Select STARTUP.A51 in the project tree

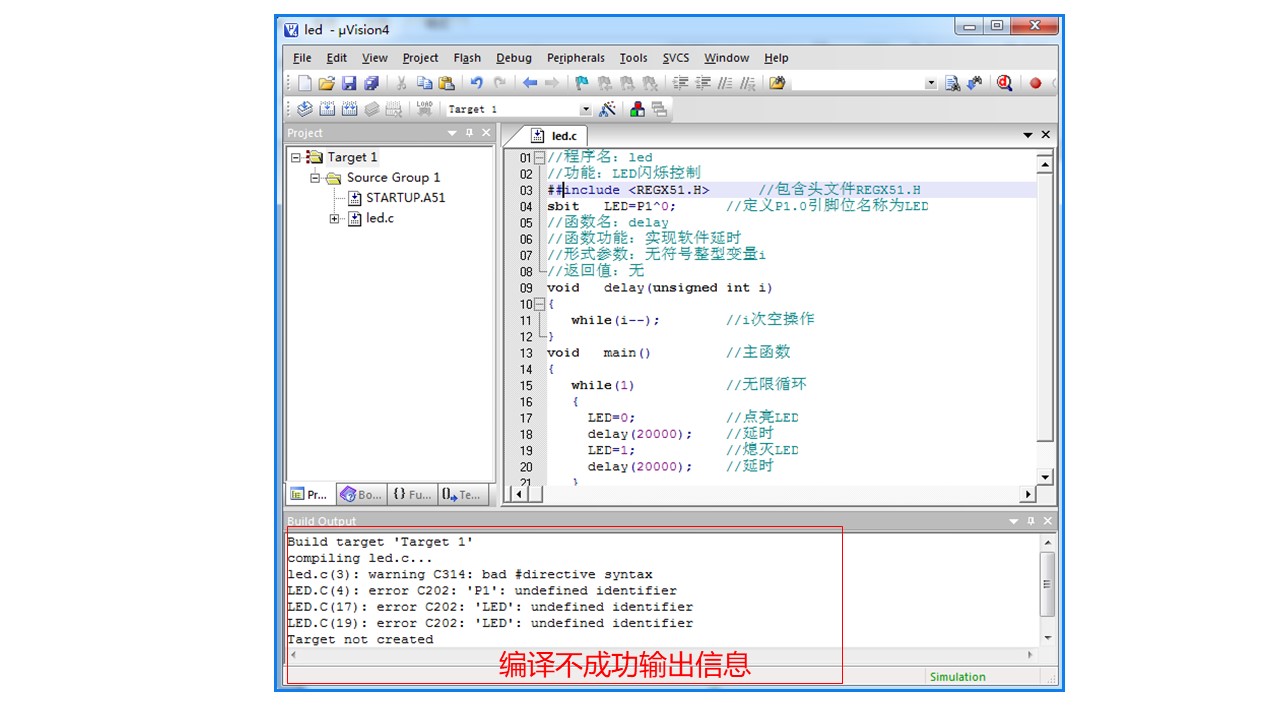pos(405,198)
